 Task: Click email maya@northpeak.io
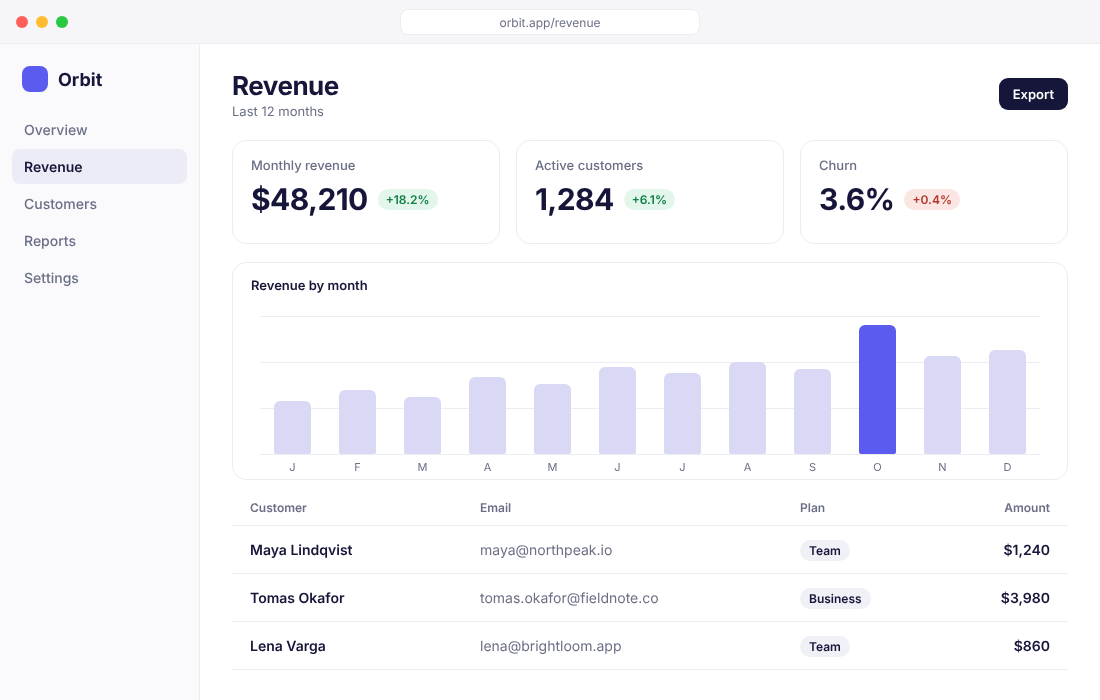click(x=546, y=550)
